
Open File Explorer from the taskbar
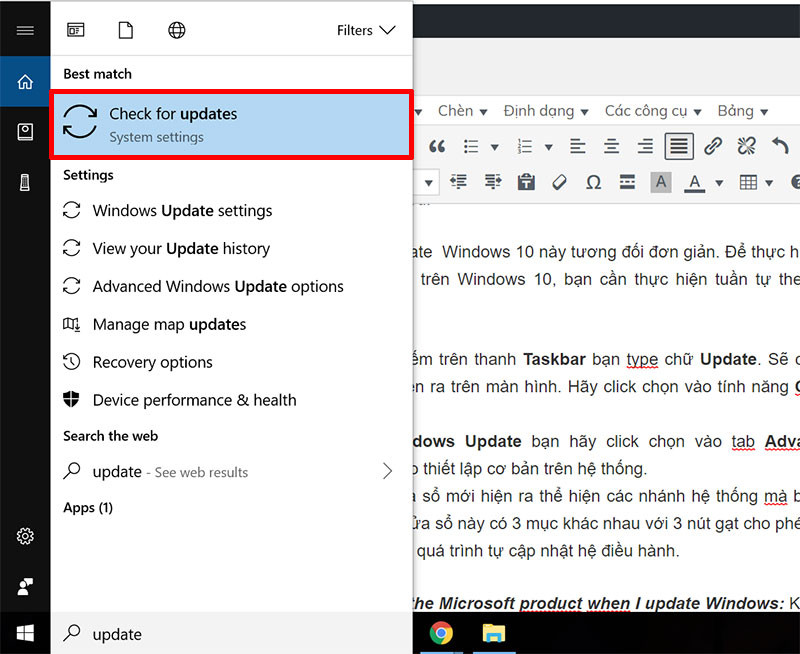click(x=493, y=633)
